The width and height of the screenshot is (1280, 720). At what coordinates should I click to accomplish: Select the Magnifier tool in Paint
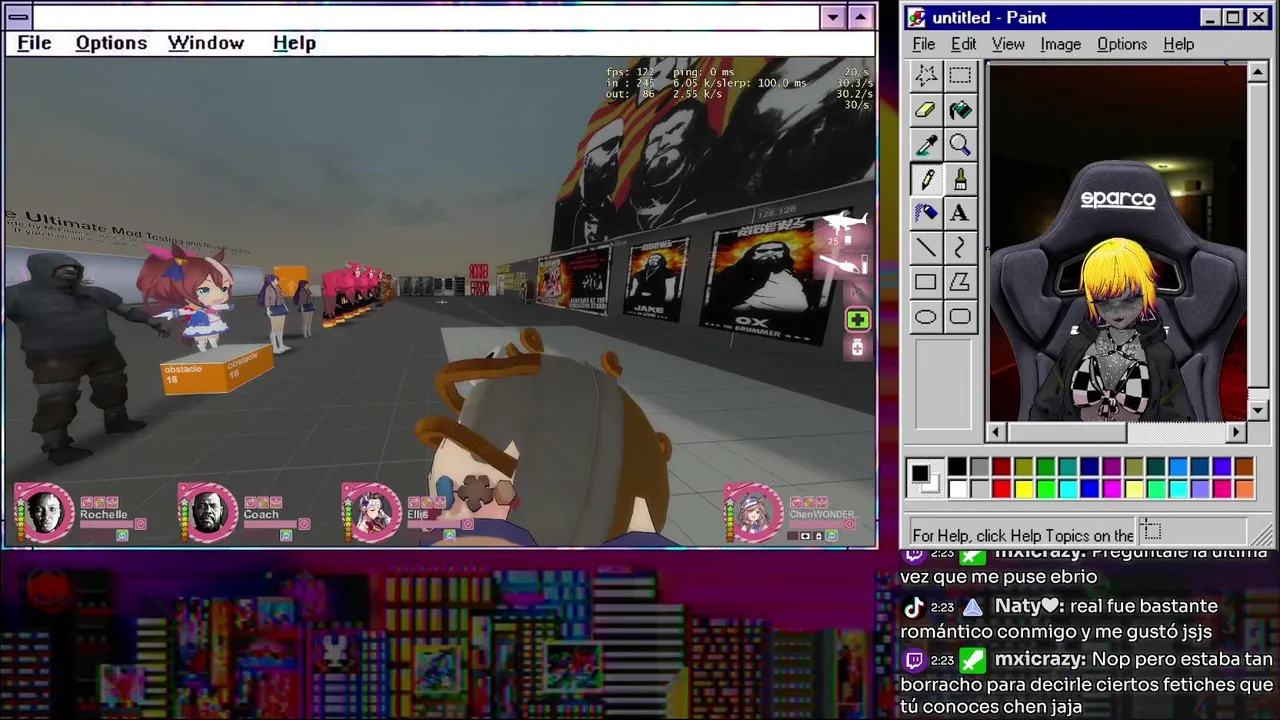coord(960,145)
